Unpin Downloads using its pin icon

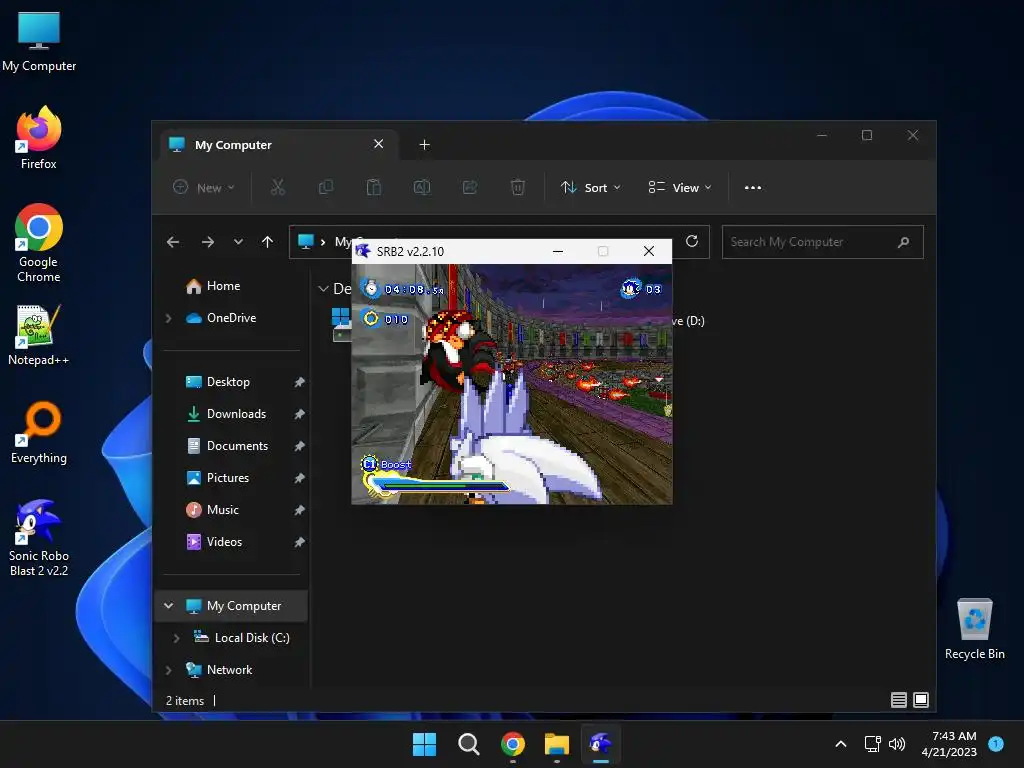pos(299,414)
